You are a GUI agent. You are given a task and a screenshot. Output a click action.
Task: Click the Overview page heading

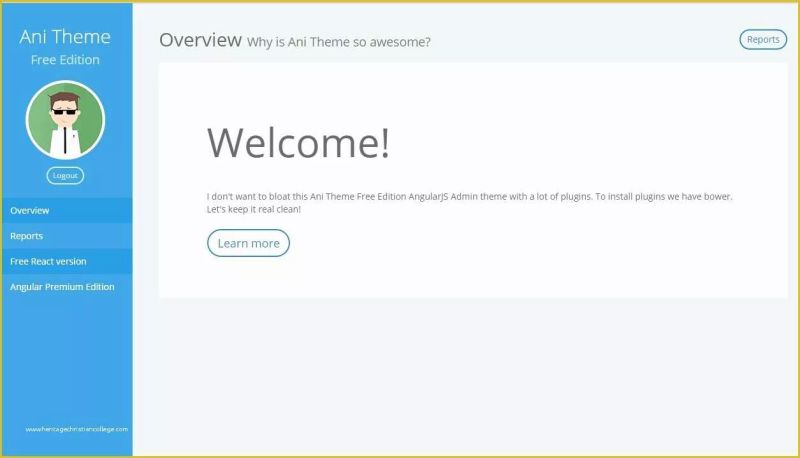(x=201, y=40)
